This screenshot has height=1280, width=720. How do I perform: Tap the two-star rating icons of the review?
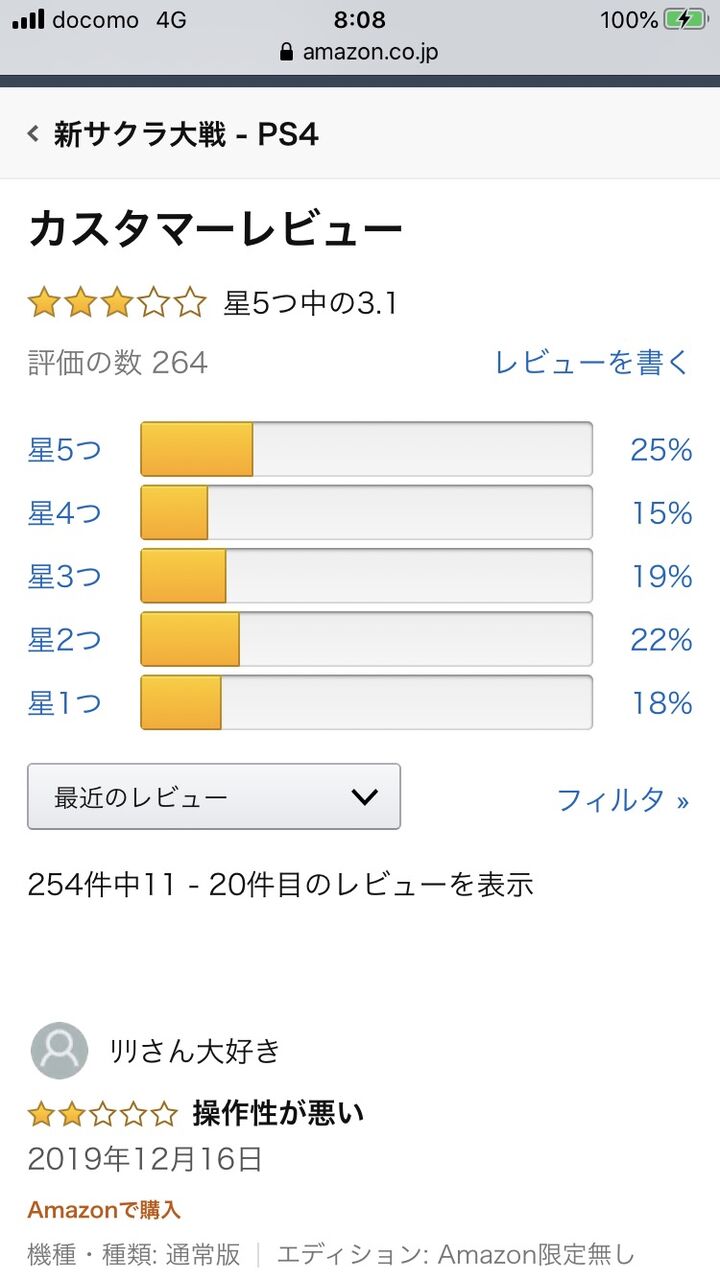pyautogui.click(x=103, y=1113)
